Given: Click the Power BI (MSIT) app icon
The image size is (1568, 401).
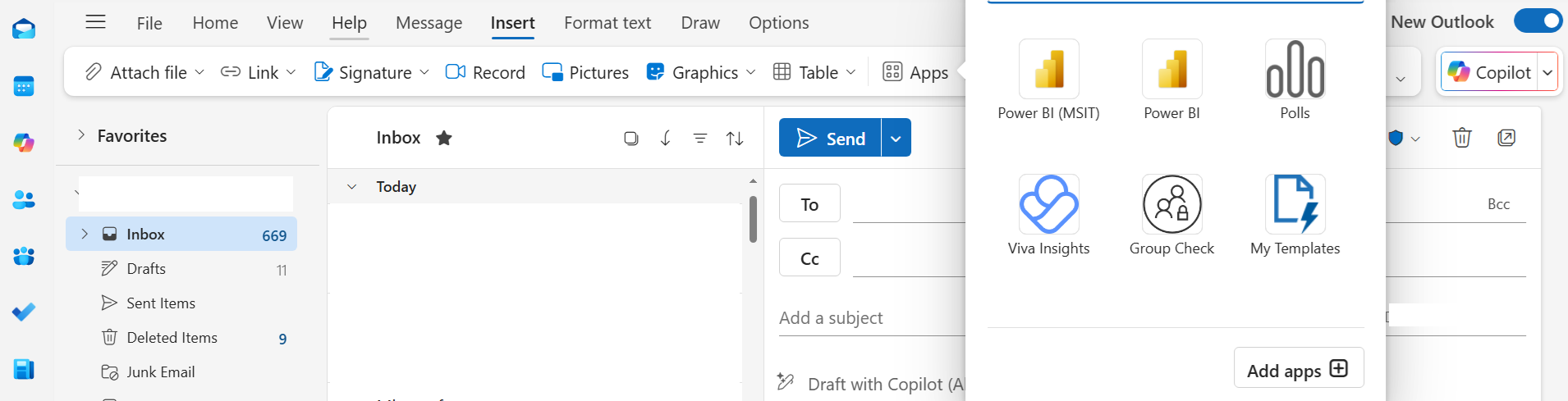Looking at the screenshot, I should 1048,70.
